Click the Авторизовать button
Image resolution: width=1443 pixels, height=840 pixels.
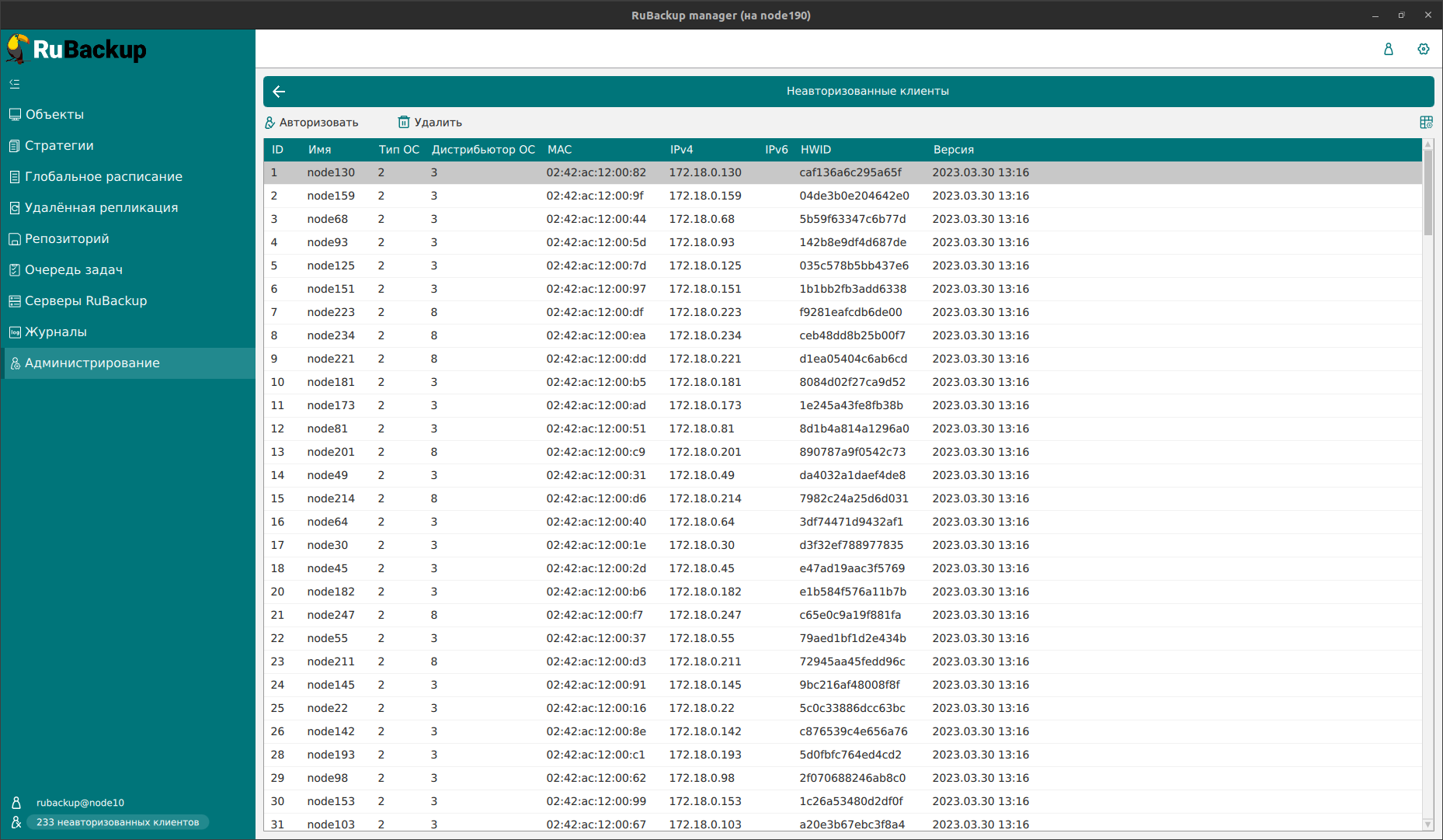click(311, 123)
